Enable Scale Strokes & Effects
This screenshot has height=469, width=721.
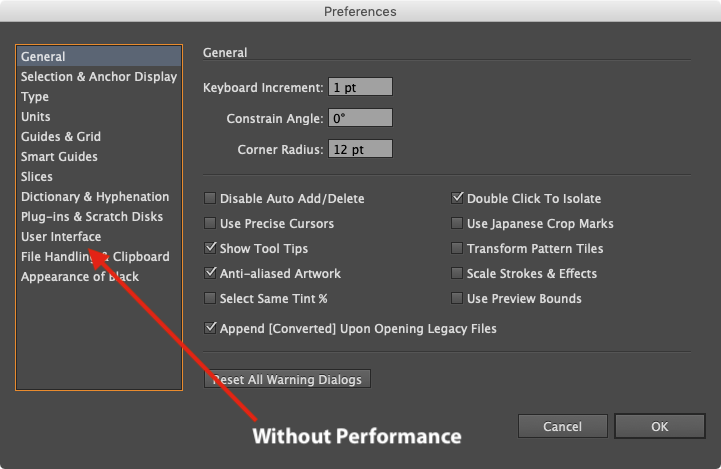(x=458, y=274)
